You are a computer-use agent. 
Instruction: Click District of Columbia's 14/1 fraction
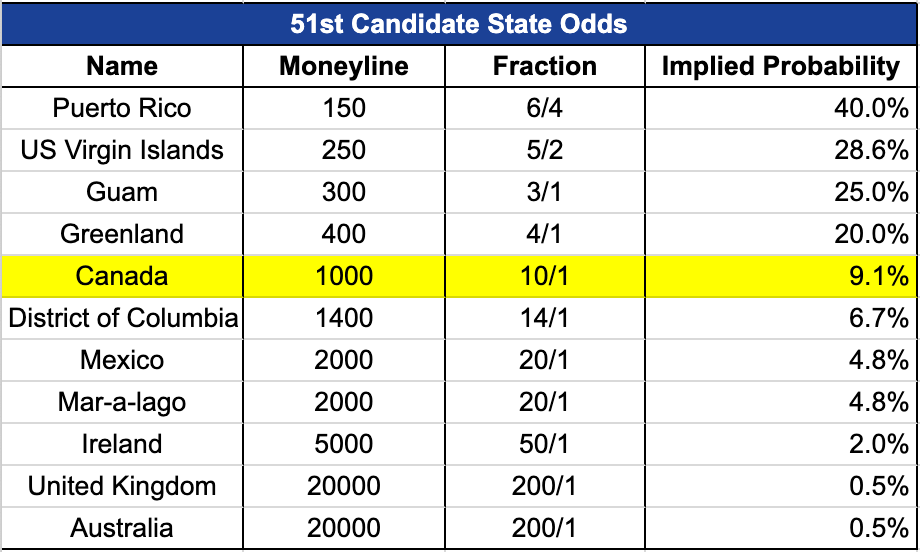(544, 318)
